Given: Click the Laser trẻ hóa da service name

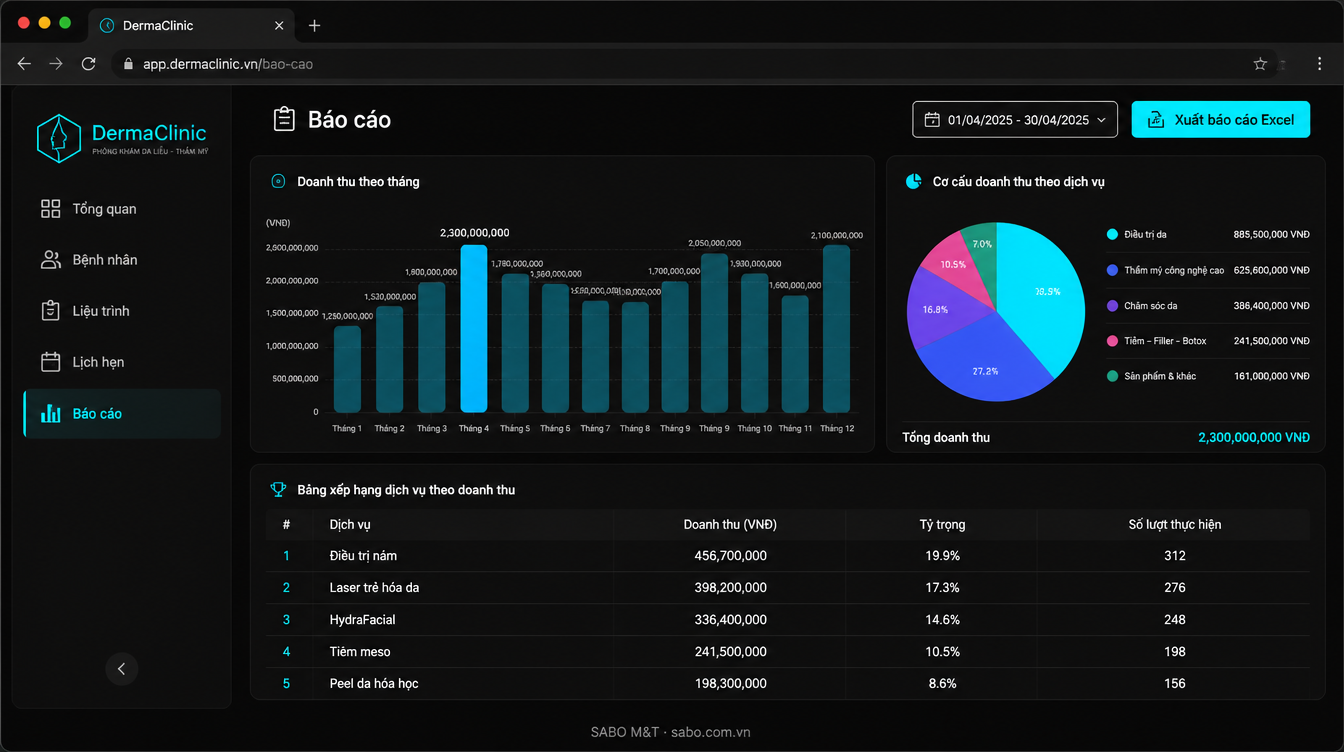Looking at the screenshot, I should [374, 588].
